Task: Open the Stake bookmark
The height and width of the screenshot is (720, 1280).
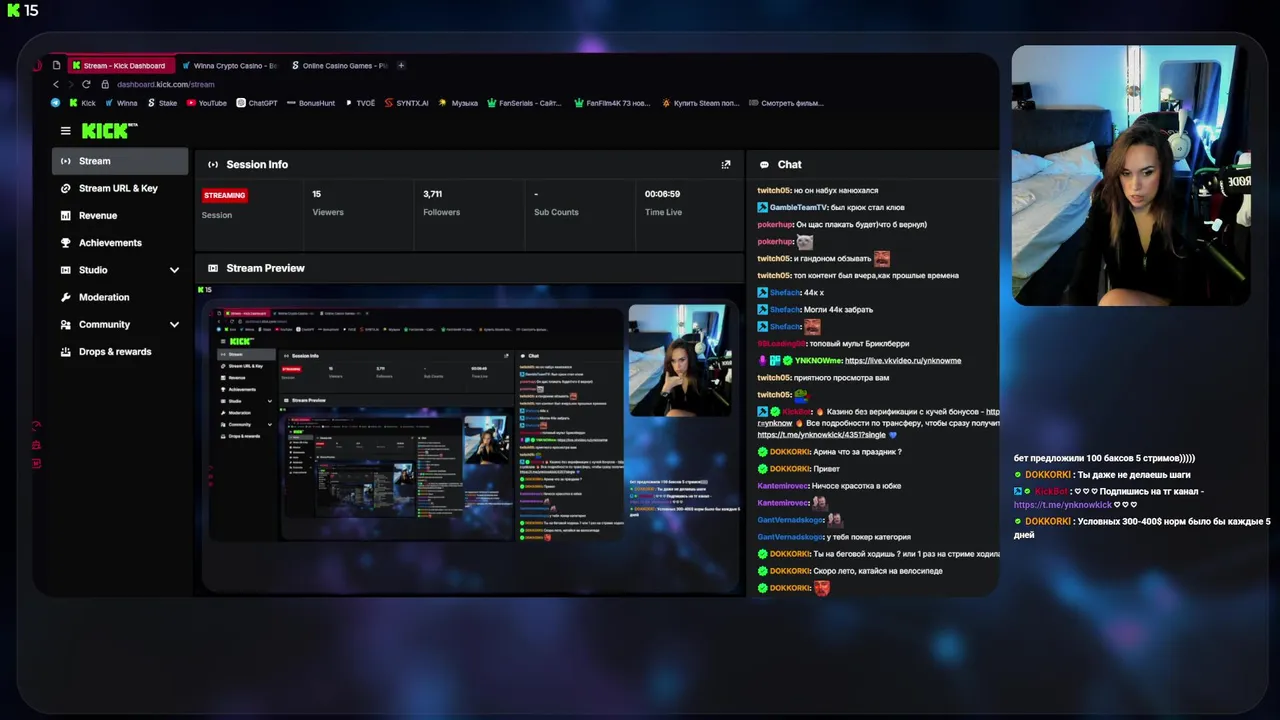Action: click(x=162, y=102)
